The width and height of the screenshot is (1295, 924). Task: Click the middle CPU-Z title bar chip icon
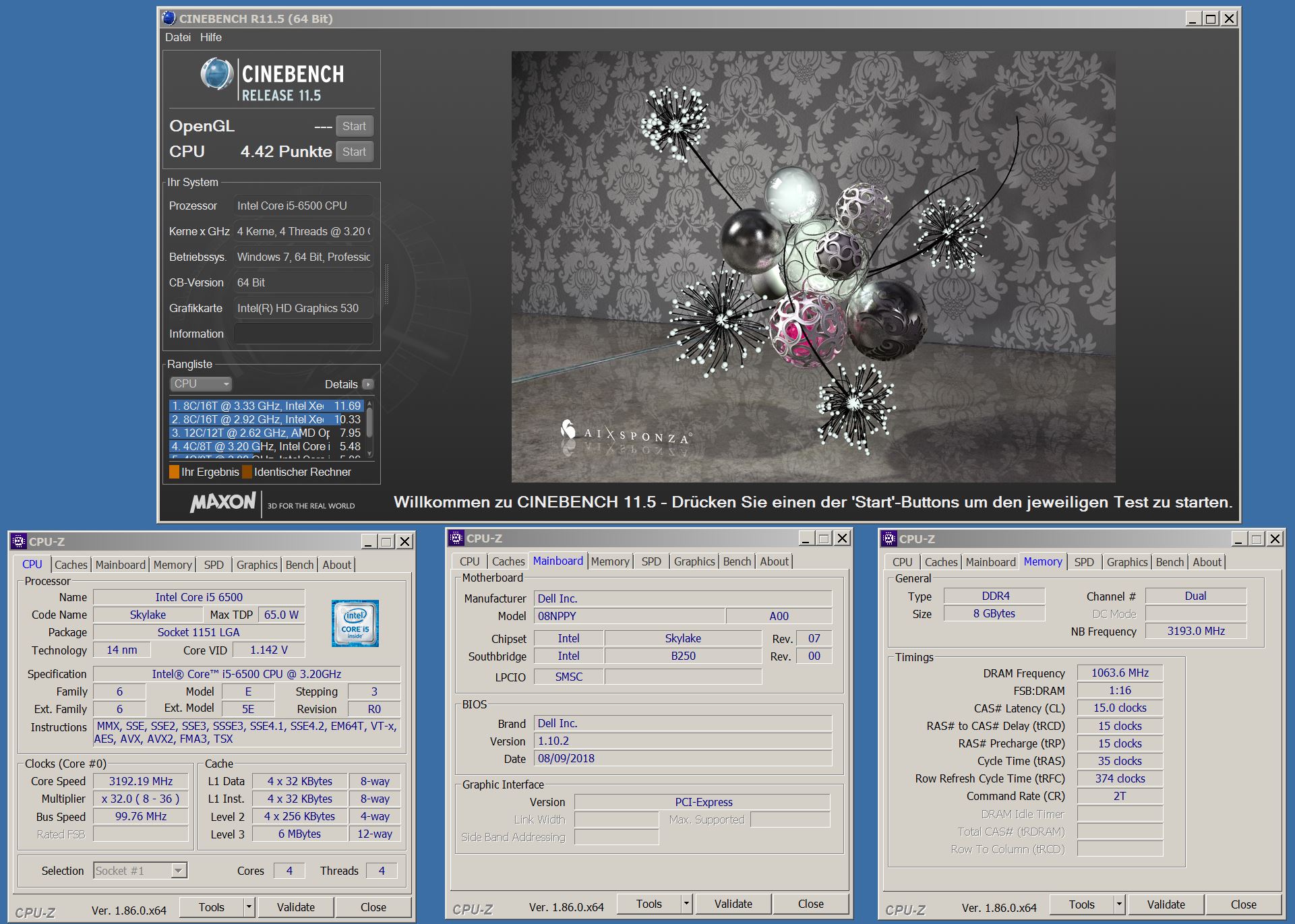456,538
